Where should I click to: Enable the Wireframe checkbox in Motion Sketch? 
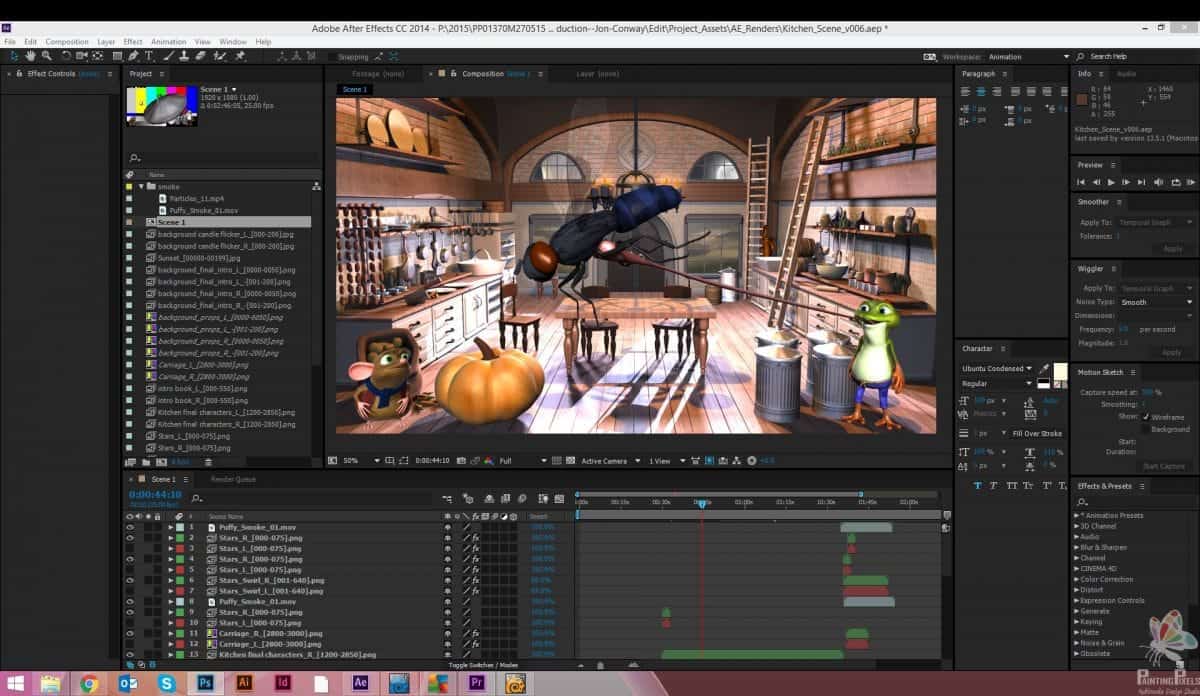(x=1146, y=417)
